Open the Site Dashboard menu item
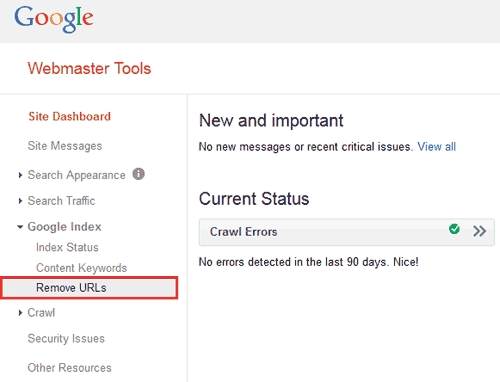500x382 pixels. click(x=69, y=116)
